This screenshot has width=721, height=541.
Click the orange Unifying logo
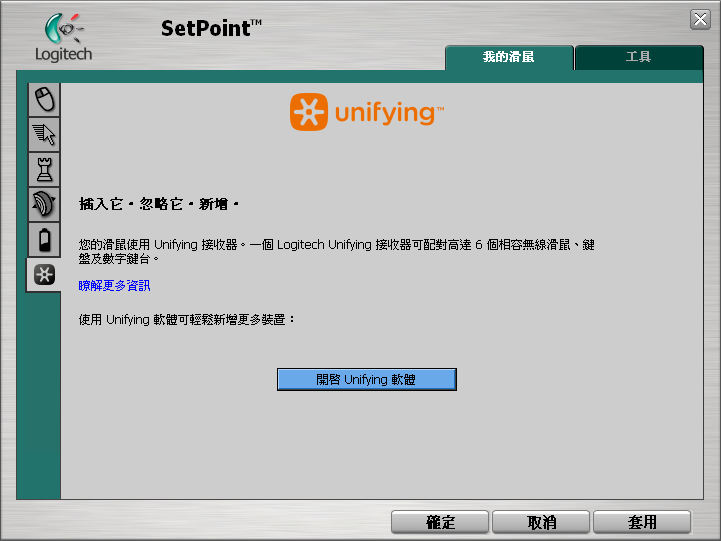366,112
